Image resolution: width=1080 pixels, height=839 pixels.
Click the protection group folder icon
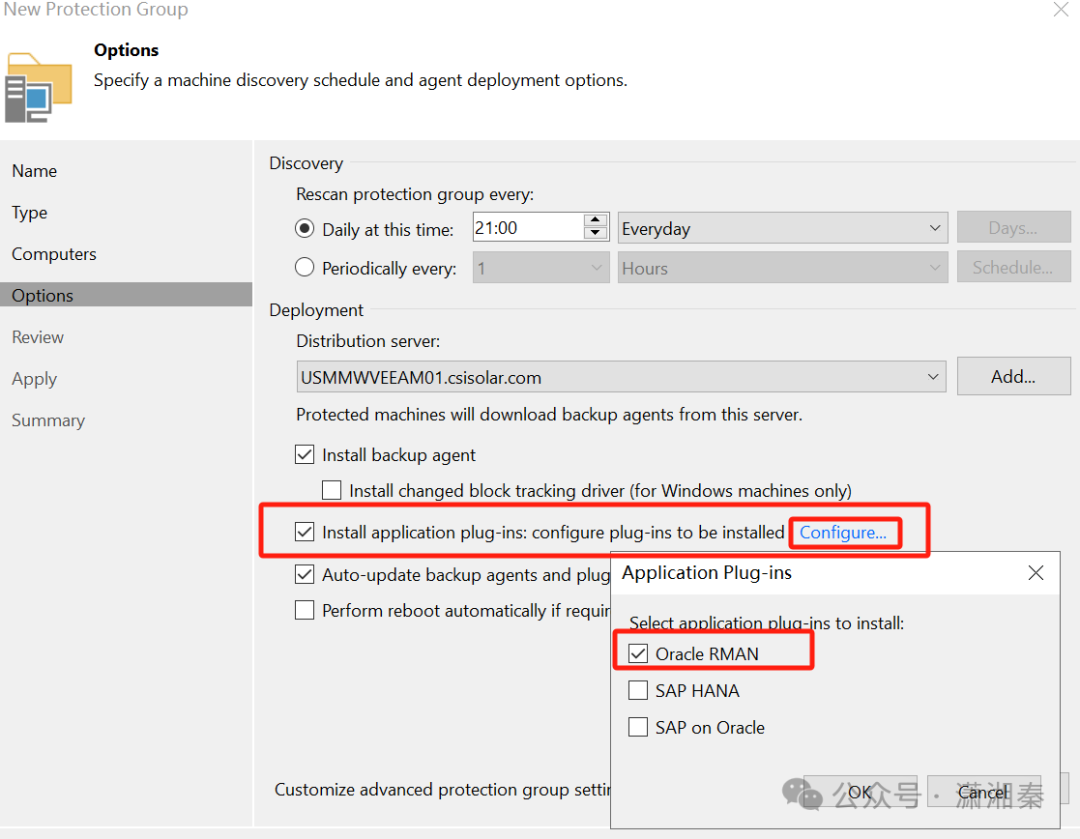[39, 87]
